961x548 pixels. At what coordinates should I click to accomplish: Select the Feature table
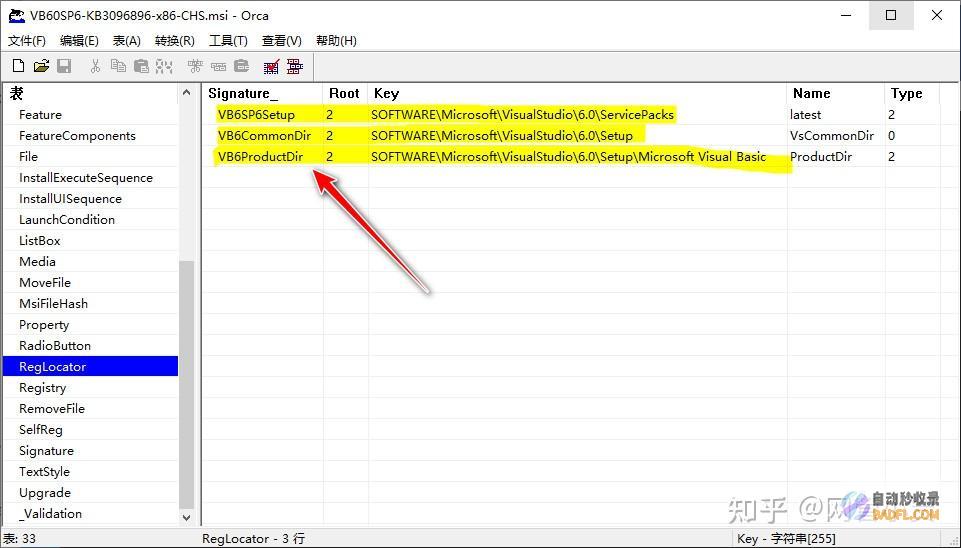tap(40, 115)
